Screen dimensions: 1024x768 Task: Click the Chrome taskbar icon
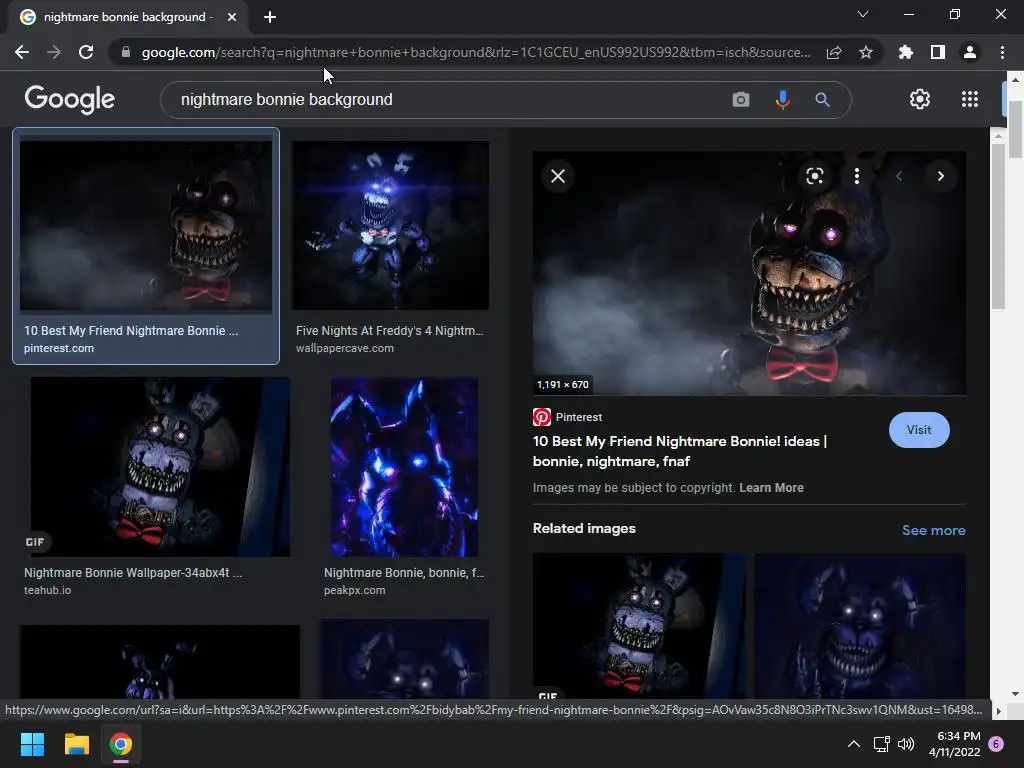(x=121, y=744)
